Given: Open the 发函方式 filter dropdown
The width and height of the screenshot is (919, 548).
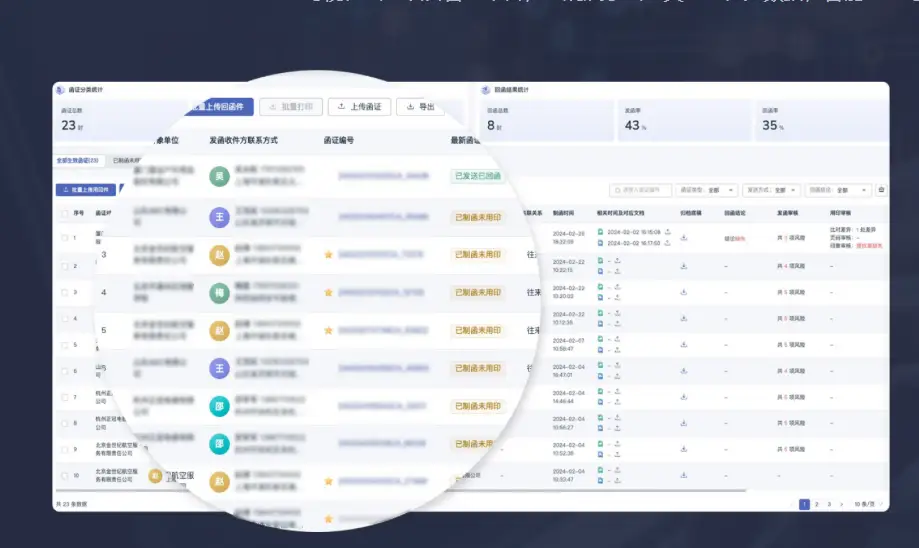Looking at the screenshot, I should coord(771,189).
